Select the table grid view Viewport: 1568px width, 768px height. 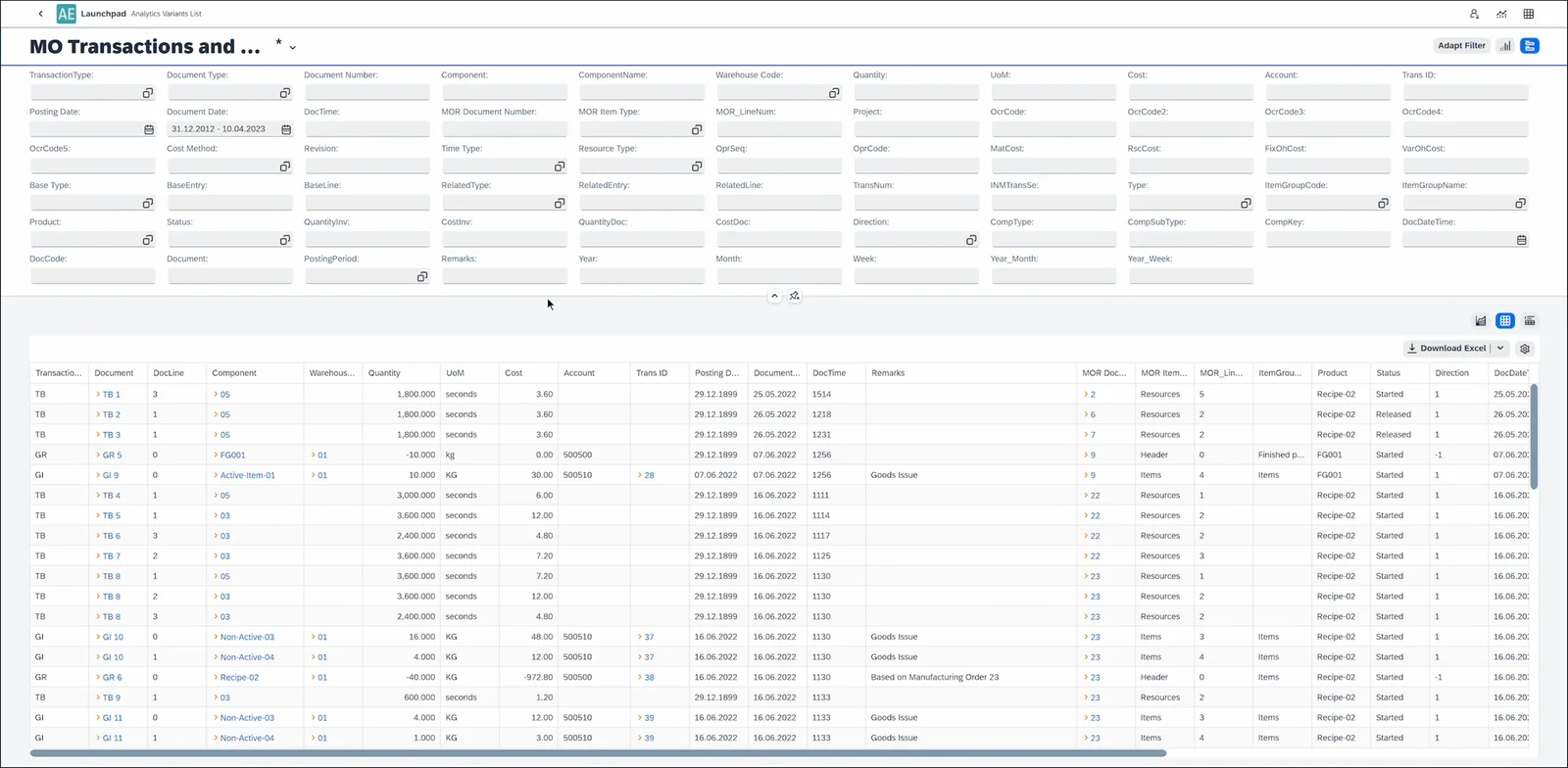(x=1505, y=321)
